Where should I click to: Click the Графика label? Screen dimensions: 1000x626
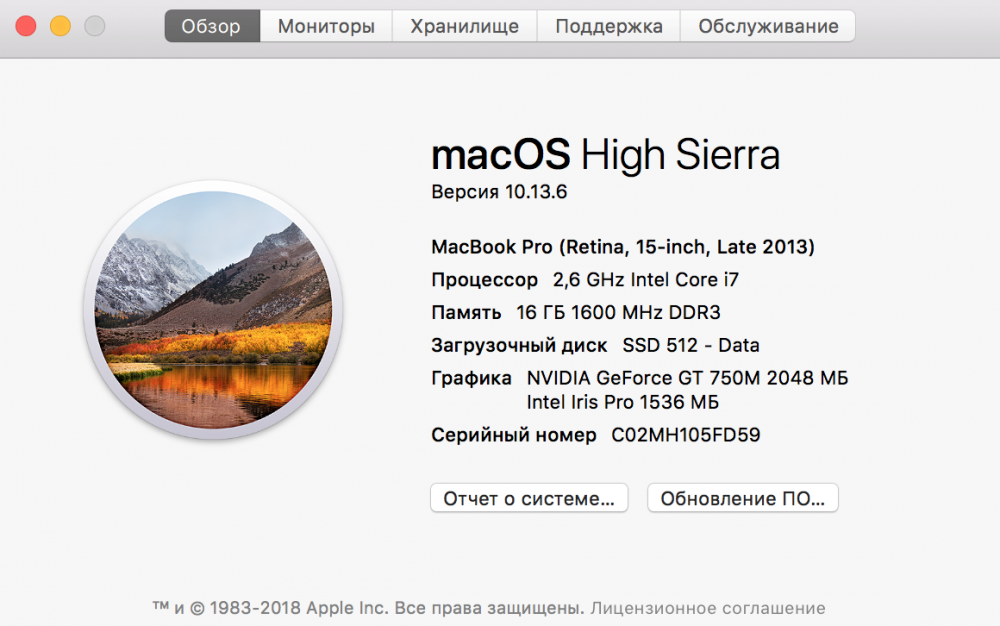tap(471, 379)
